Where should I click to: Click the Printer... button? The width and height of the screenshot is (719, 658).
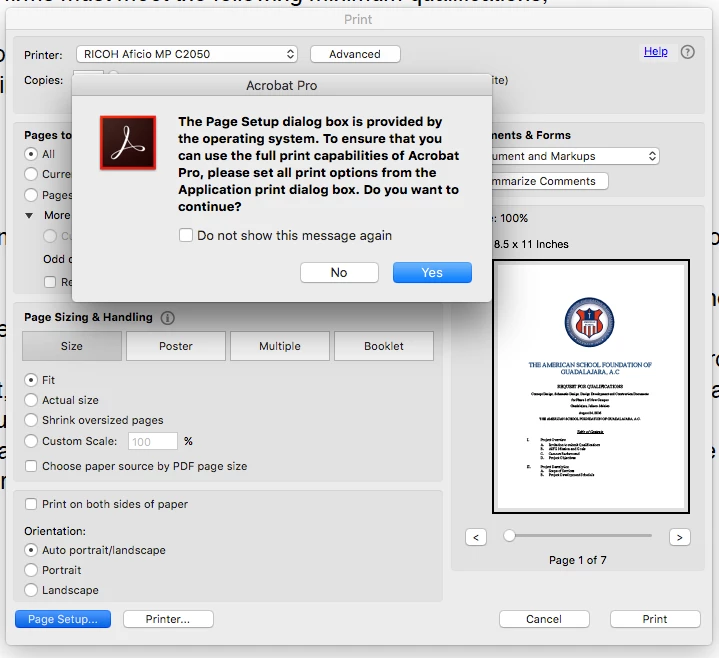pyautogui.click(x=168, y=619)
